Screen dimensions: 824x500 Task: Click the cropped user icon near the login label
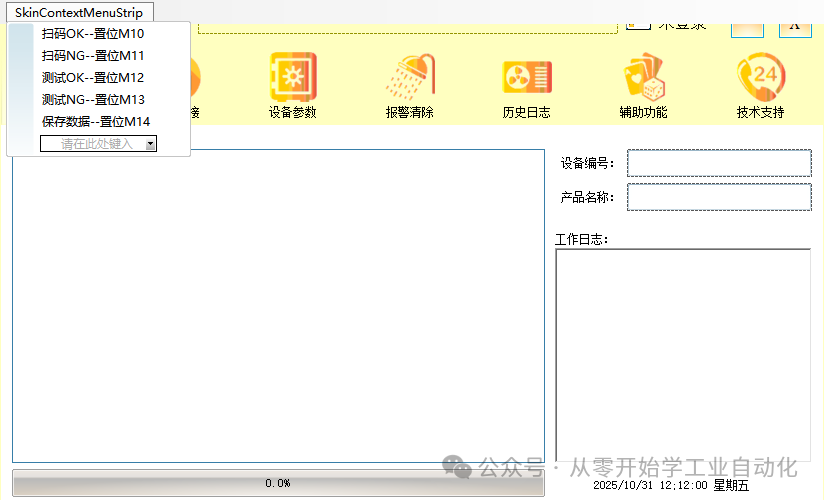tap(638, 25)
